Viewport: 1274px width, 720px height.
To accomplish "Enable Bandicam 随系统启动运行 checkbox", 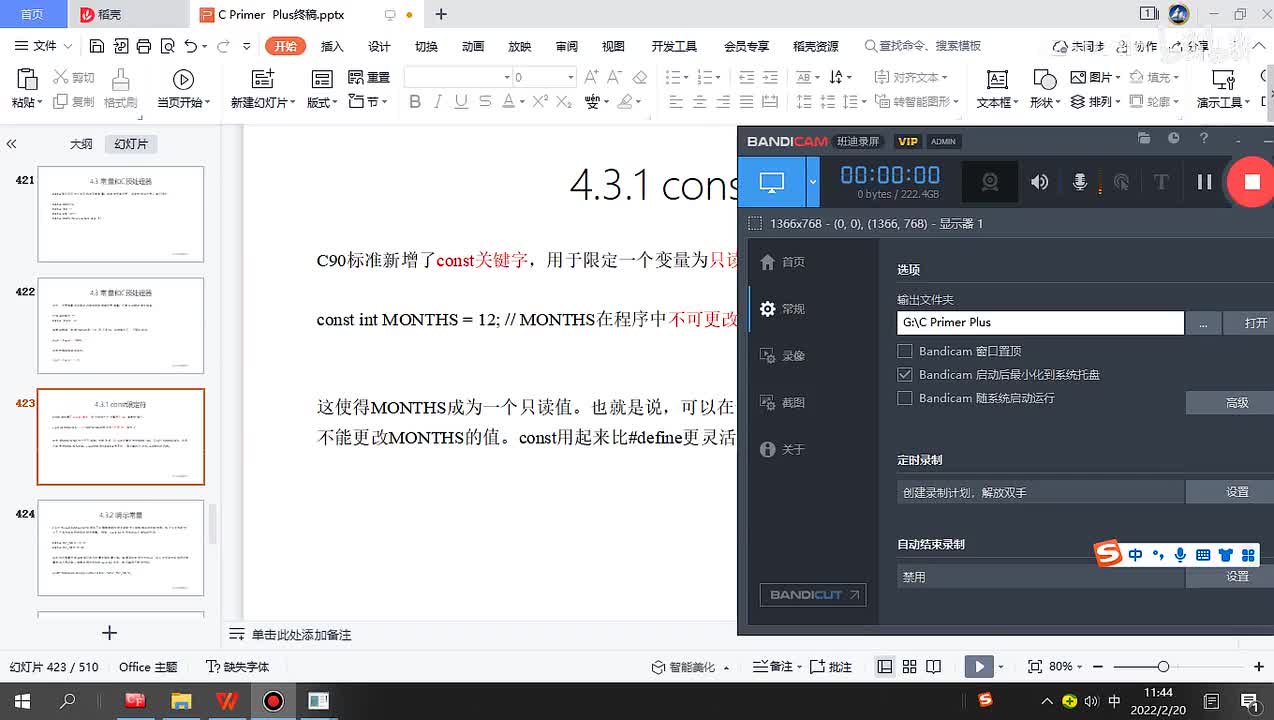I will click(905, 398).
